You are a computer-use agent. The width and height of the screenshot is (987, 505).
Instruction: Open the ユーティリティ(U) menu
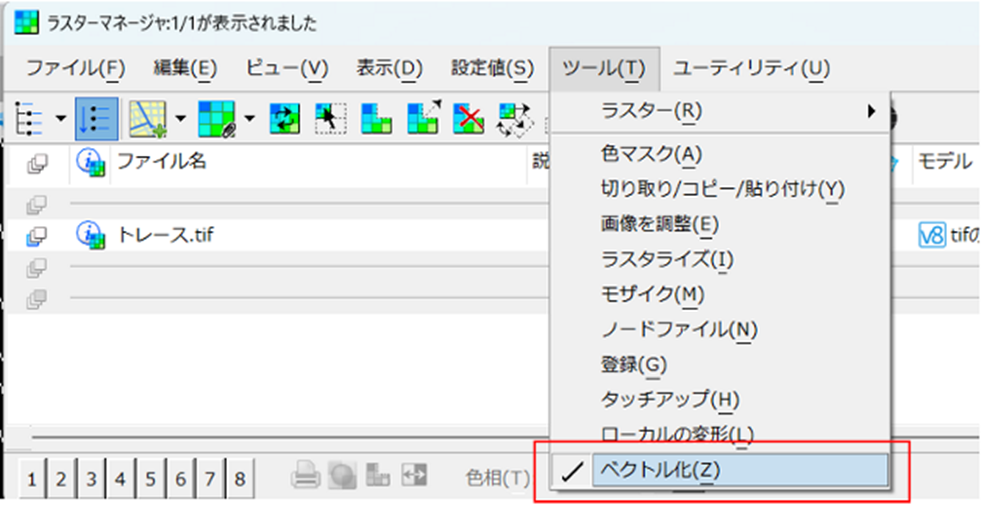click(750, 68)
